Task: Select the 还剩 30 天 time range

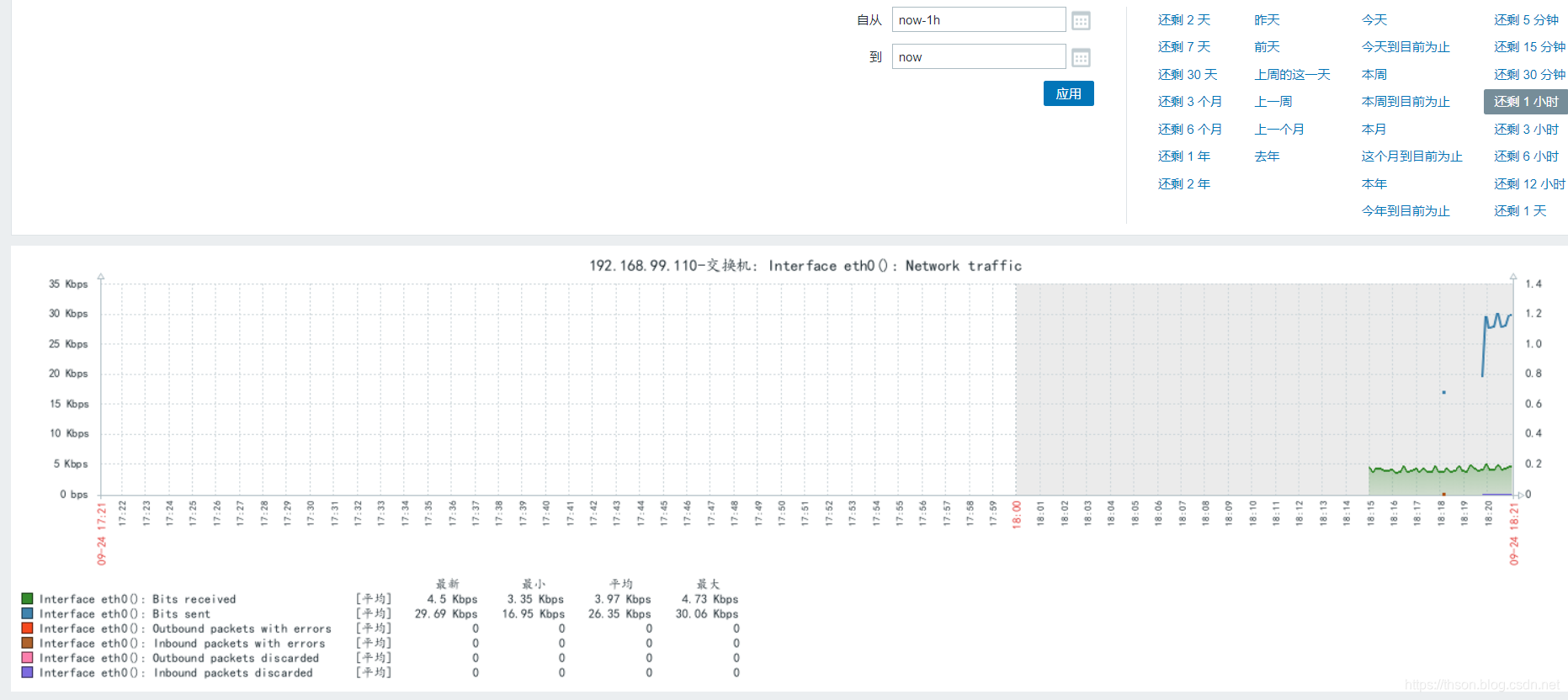Action: 1187,74
